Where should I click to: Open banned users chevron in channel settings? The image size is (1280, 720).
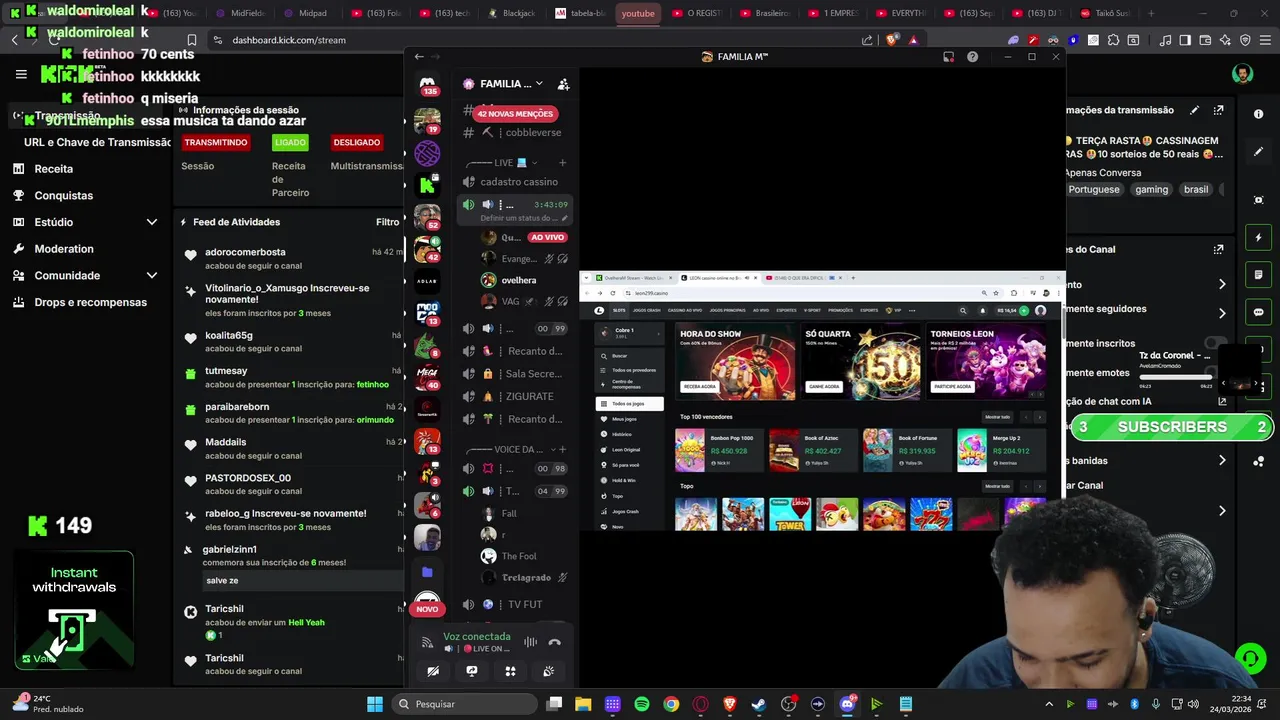pos(1222,461)
